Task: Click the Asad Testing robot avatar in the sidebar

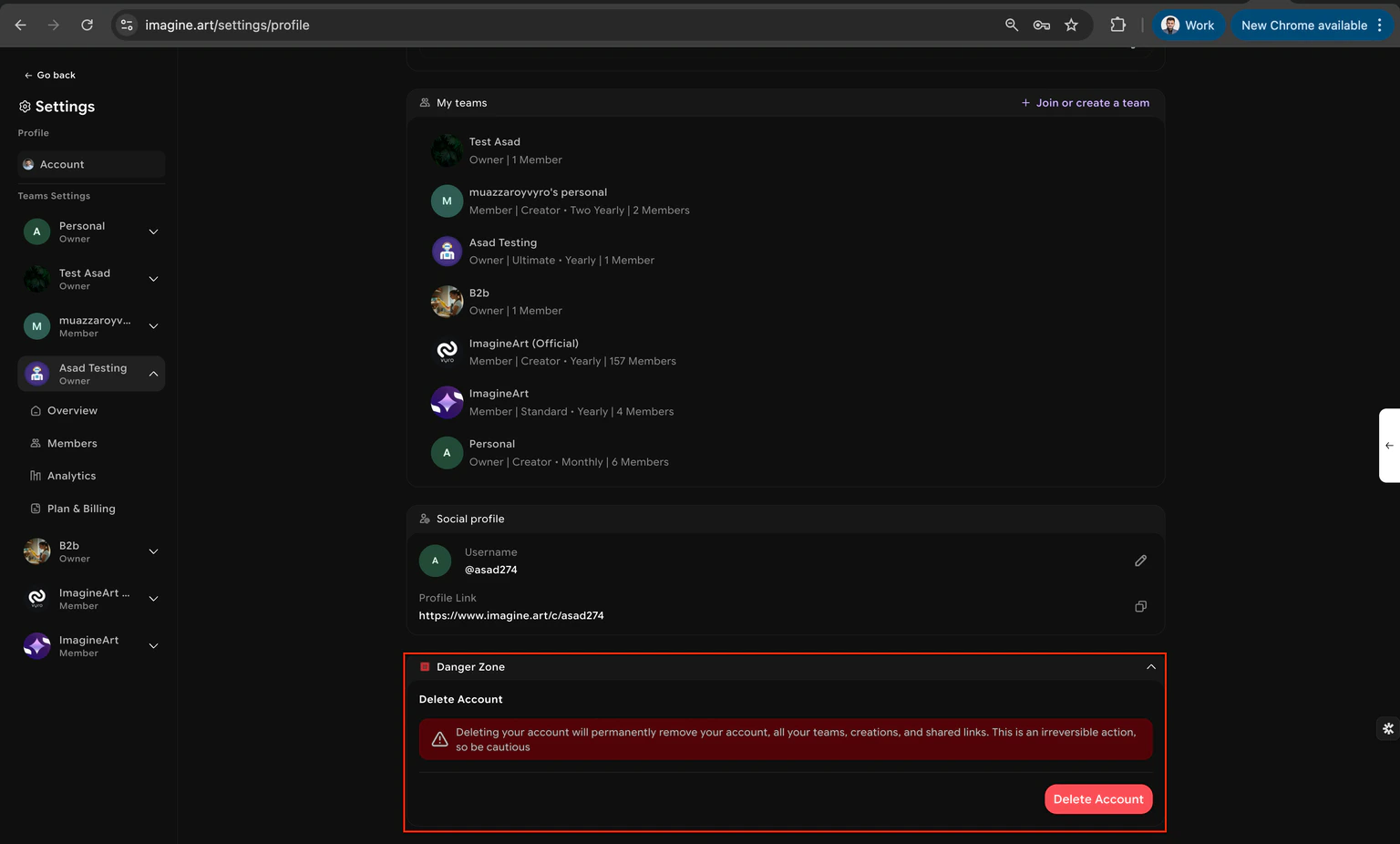Action: coord(36,374)
